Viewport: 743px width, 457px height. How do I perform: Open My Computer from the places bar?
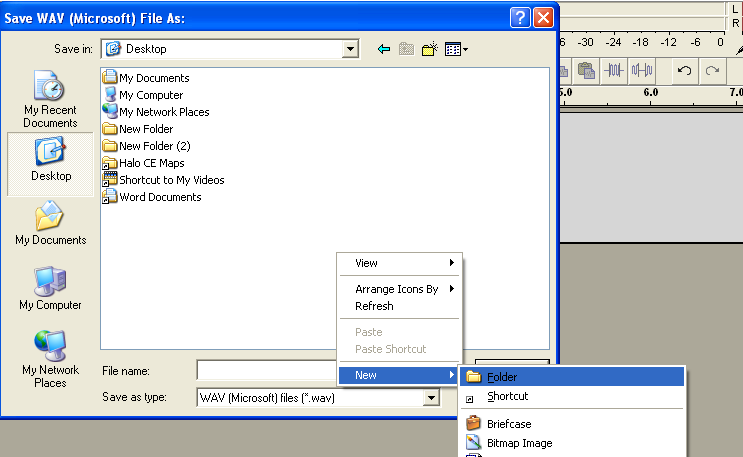[50, 289]
